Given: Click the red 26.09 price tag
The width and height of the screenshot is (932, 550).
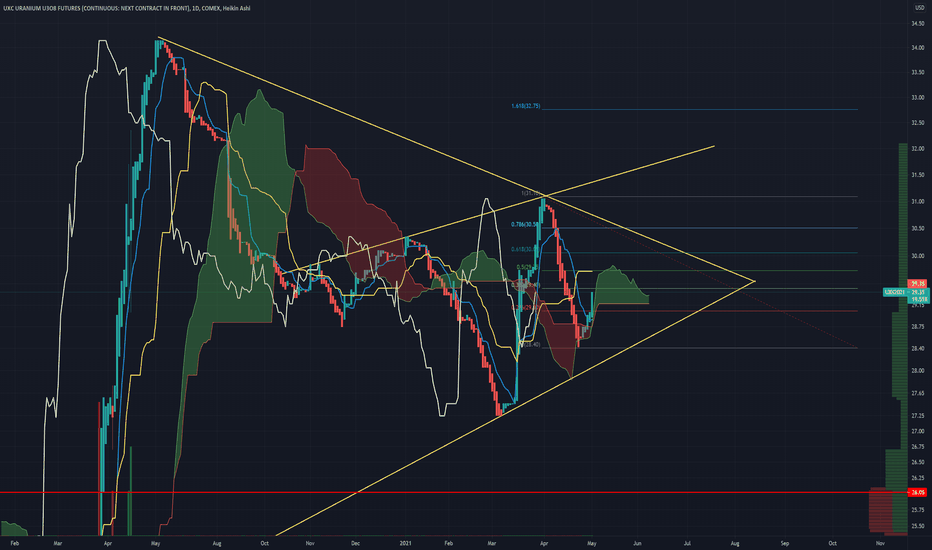Looking at the screenshot, I should click(x=918, y=492).
